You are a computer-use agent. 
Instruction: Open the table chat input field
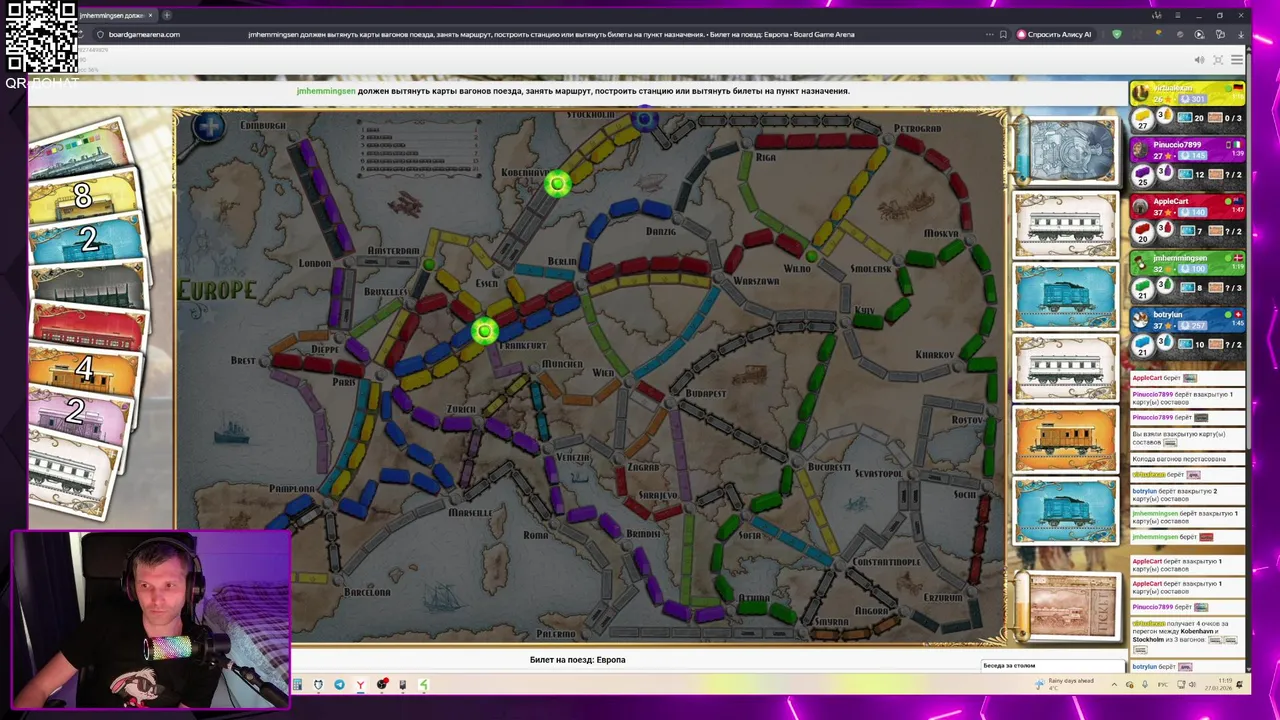(1053, 666)
